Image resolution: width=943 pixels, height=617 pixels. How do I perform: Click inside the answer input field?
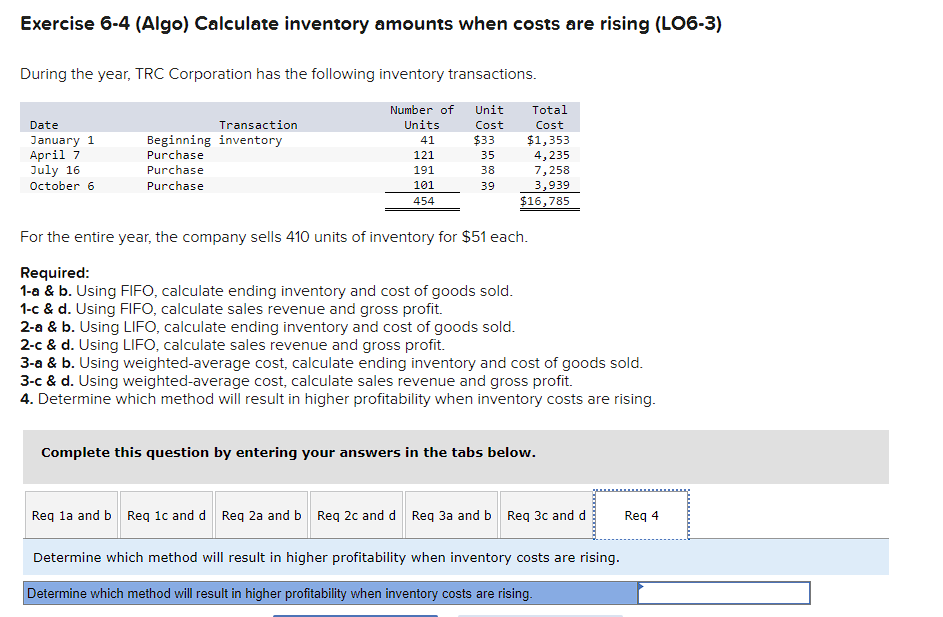tap(725, 592)
